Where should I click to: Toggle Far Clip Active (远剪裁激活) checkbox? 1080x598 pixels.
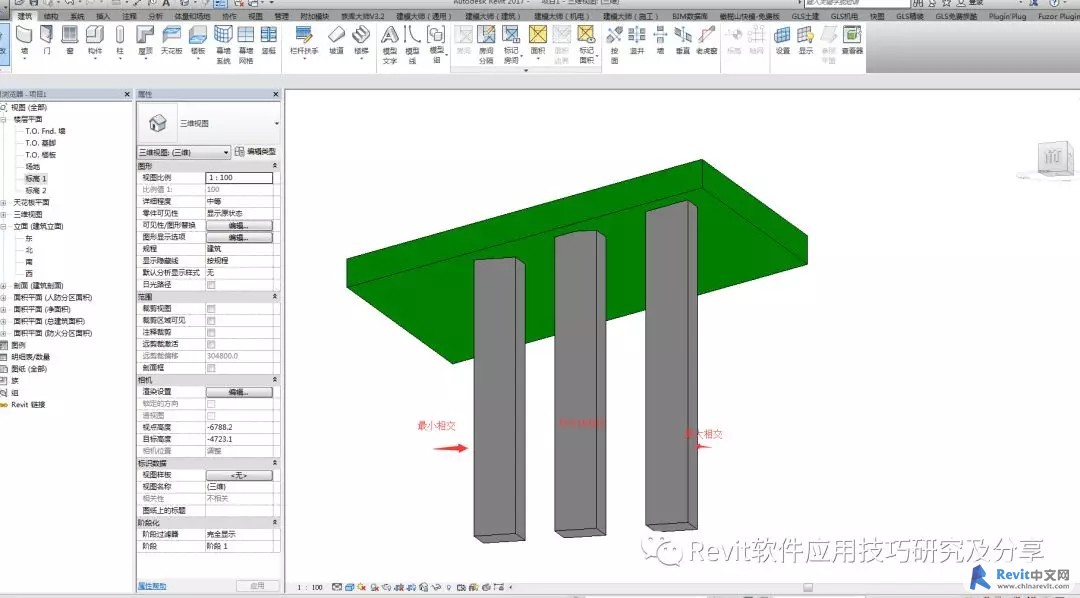point(211,344)
